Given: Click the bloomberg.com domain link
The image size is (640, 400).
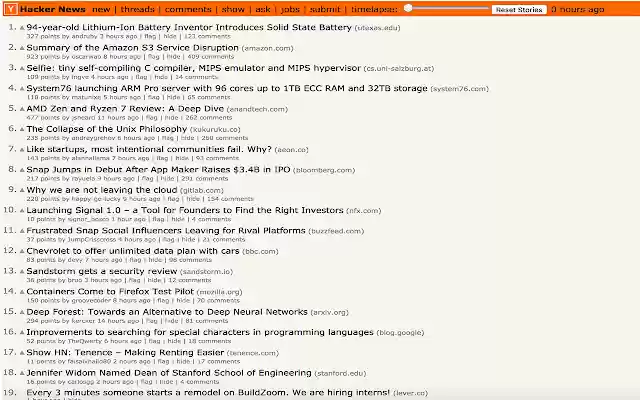Looking at the screenshot, I should pyautogui.click(x=324, y=170).
